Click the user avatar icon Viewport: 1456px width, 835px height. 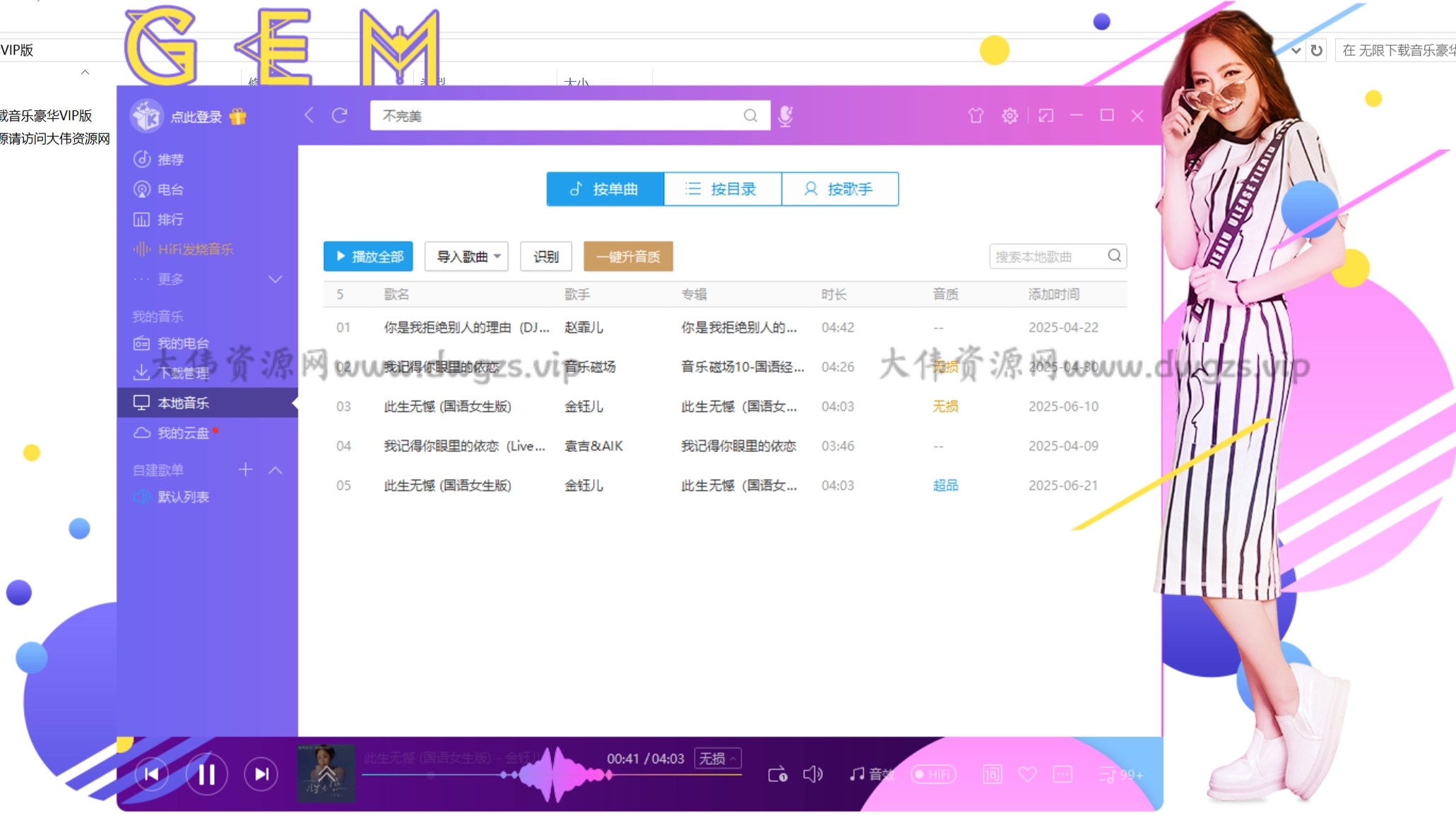point(147,116)
